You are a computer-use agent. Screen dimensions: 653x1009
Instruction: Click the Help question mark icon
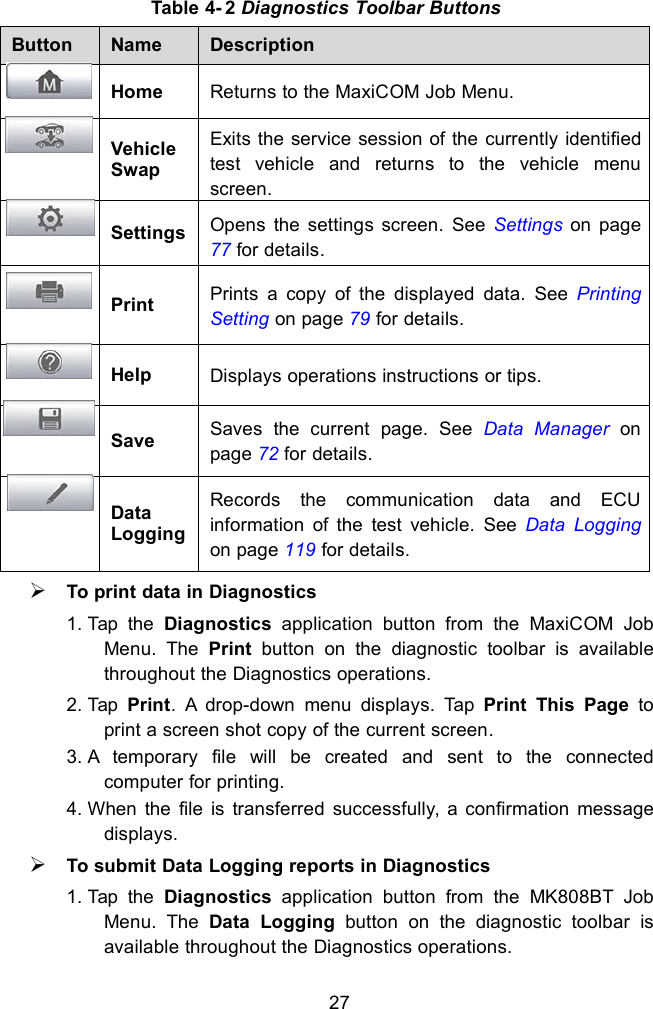pyautogui.click(x=50, y=362)
